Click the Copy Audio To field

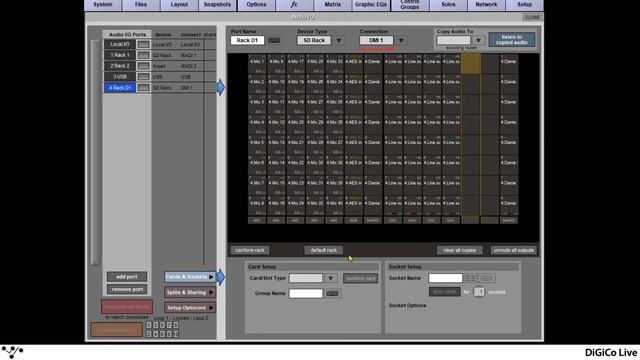pyautogui.click(x=453, y=40)
